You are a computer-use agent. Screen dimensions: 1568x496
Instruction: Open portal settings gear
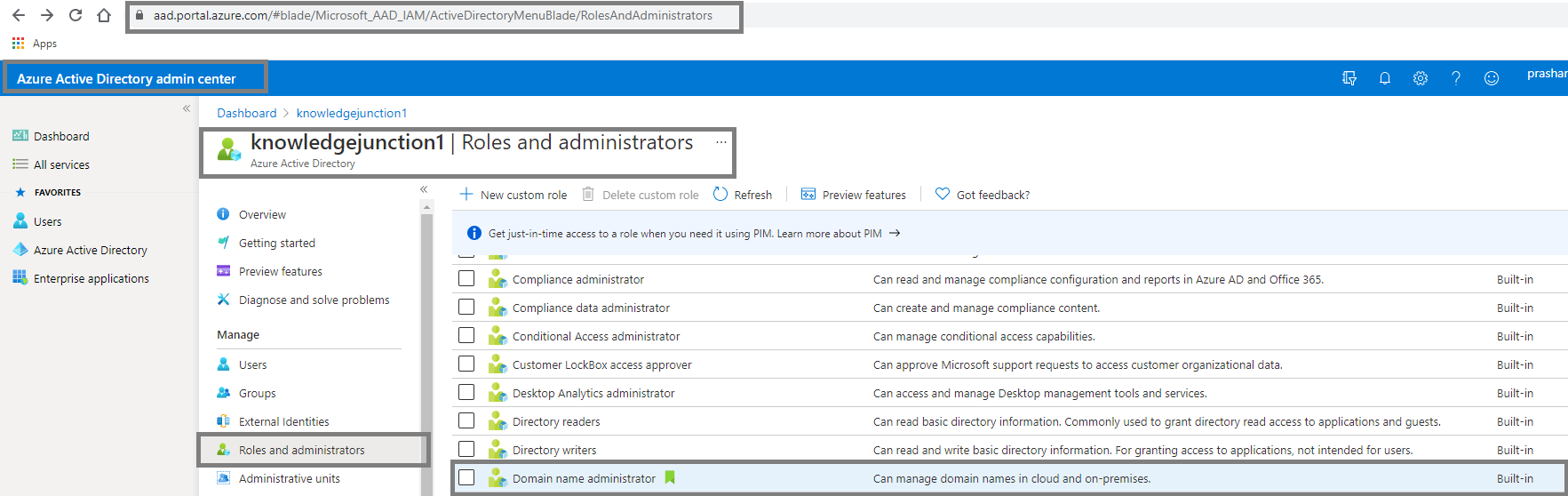pos(1421,78)
